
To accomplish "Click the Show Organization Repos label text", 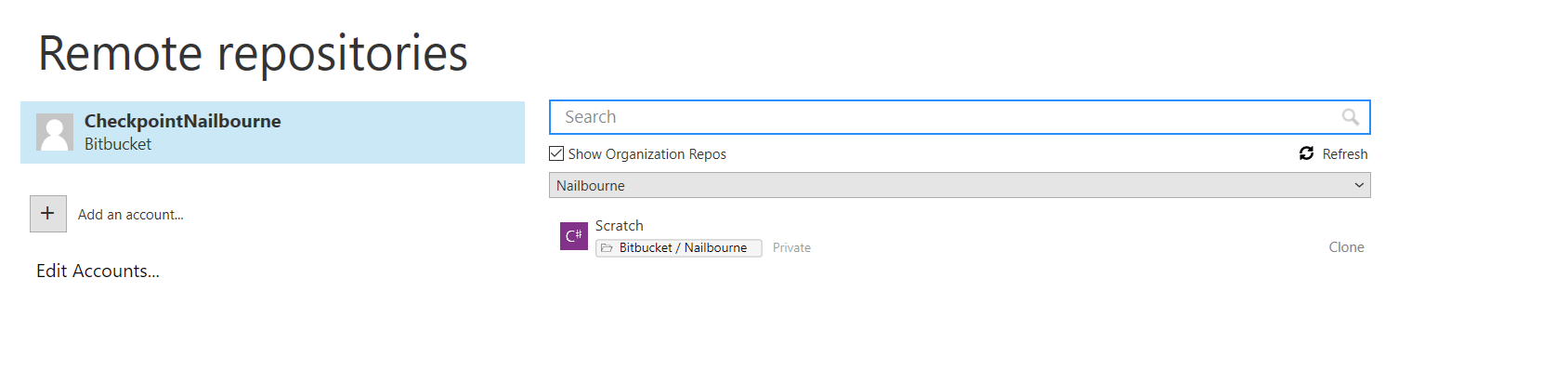I will 647,154.
